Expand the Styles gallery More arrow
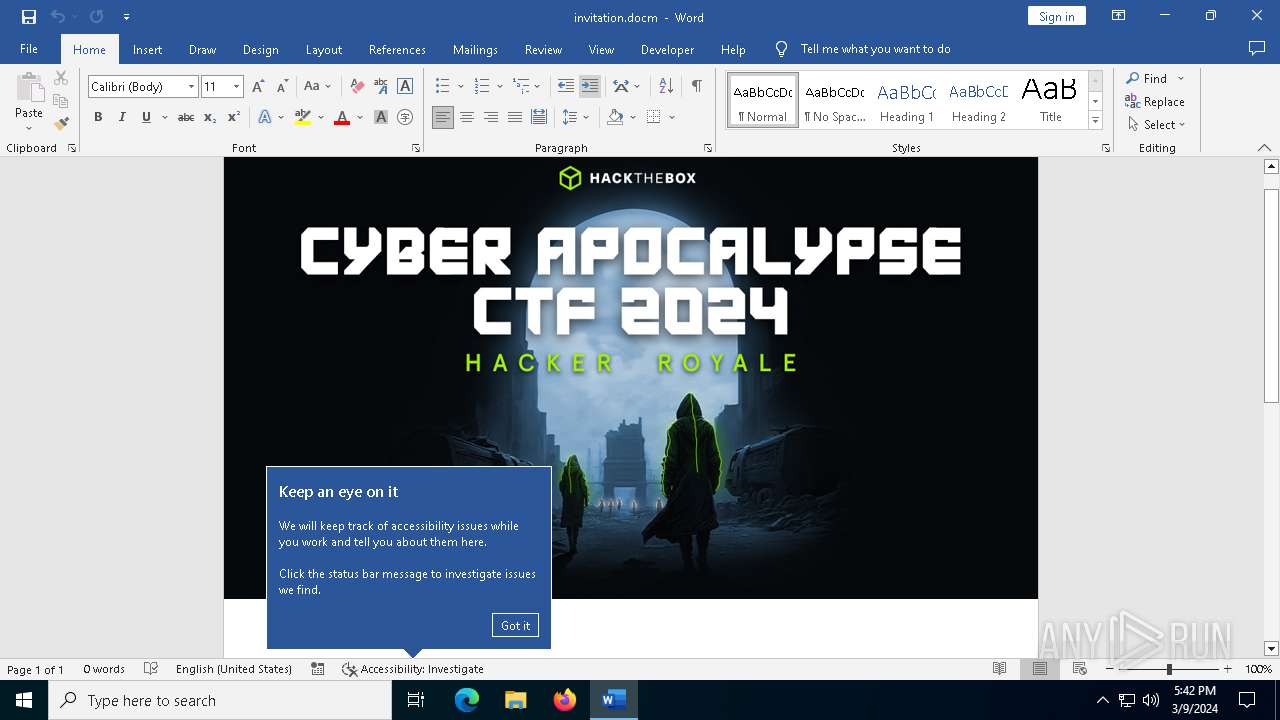 tap(1095, 121)
